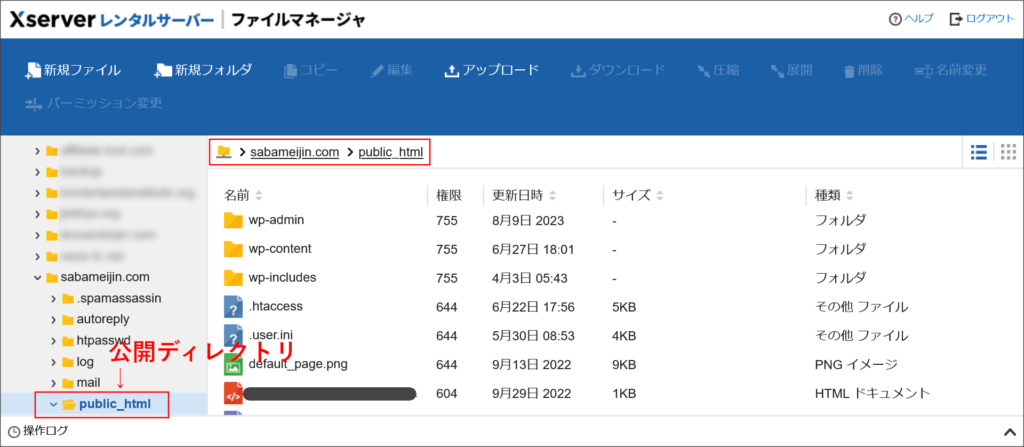Sort files by サイズ column
This screenshot has height=447, width=1024.
(x=637, y=195)
